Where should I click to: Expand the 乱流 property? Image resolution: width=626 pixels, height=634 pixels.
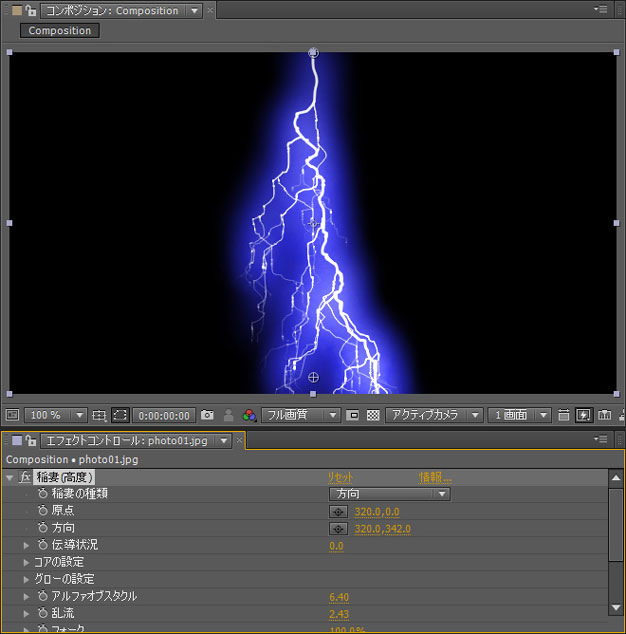(26, 613)
